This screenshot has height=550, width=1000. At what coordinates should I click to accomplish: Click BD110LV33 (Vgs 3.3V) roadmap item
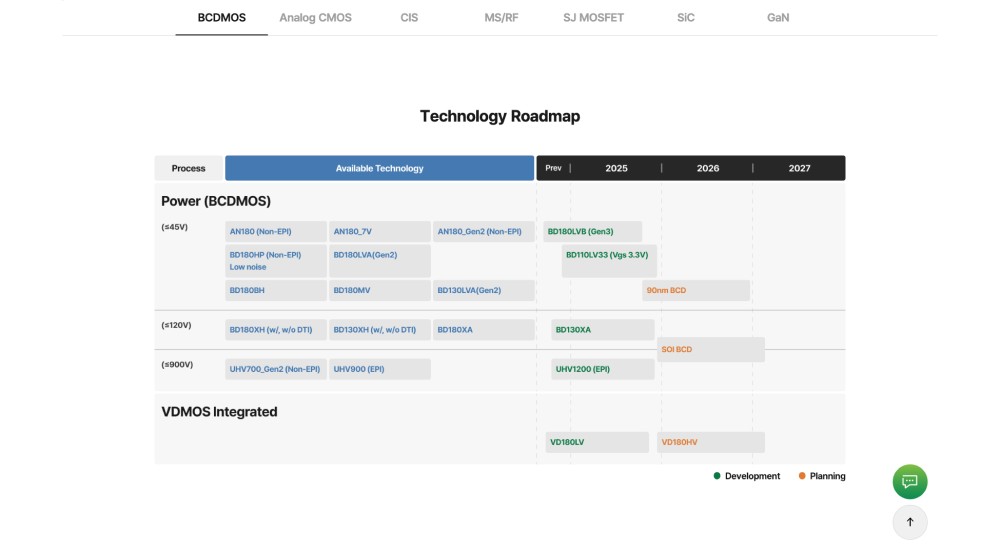point(609,261)
